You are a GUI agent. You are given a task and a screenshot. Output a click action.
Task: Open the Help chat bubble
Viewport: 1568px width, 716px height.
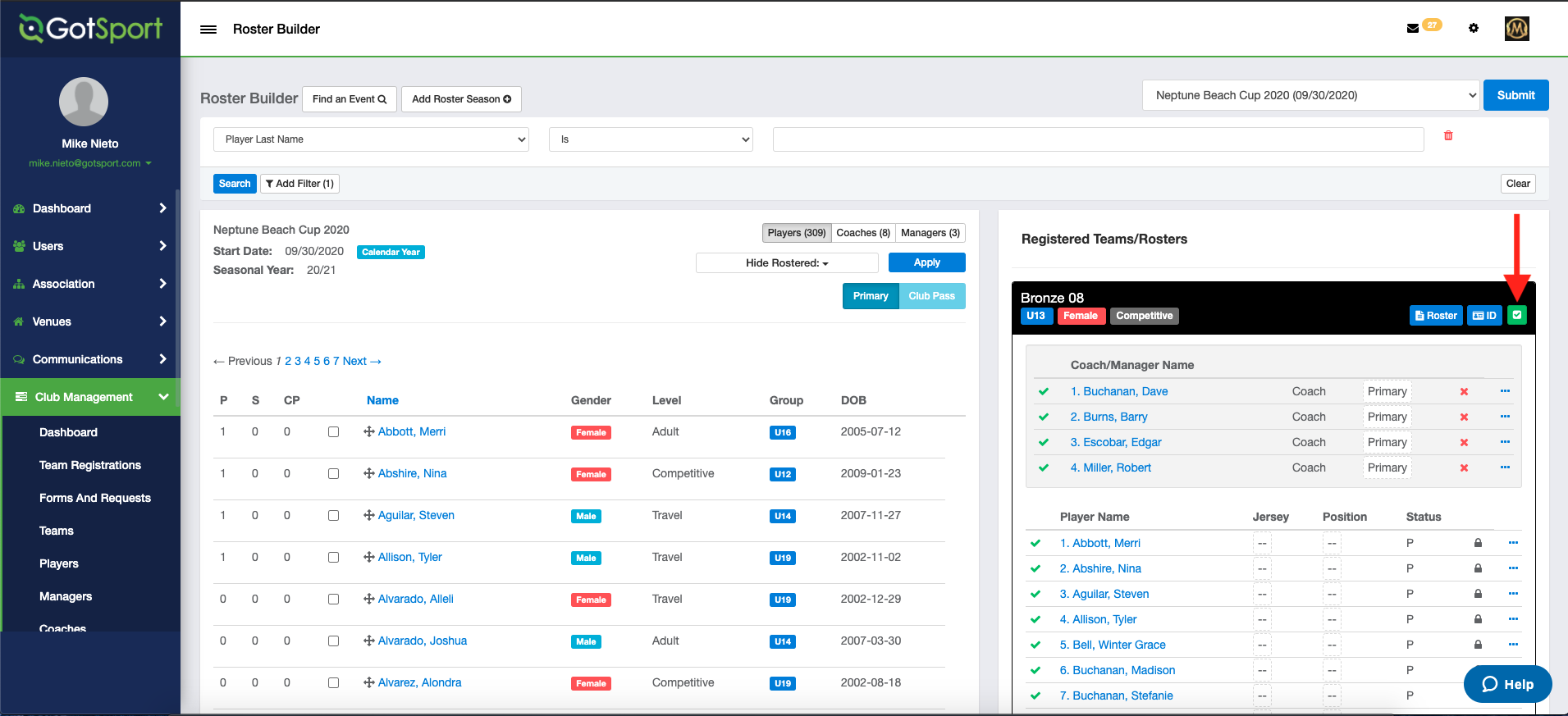tap(1507, 684)
